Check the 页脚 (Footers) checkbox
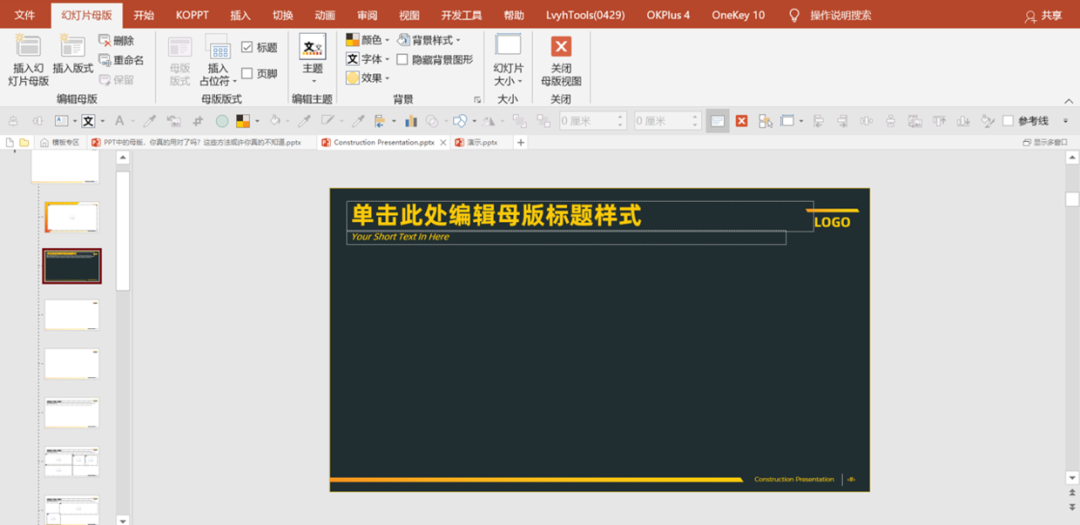Image resolution: width=1080 pixels, height=525 pixels. point(247,73)
